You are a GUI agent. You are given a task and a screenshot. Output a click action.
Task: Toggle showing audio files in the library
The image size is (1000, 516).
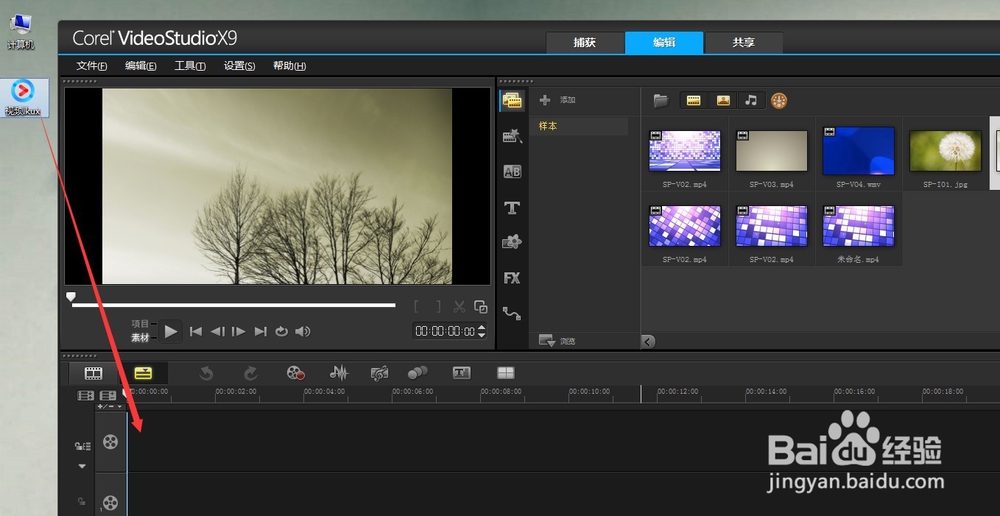(751, 100)
